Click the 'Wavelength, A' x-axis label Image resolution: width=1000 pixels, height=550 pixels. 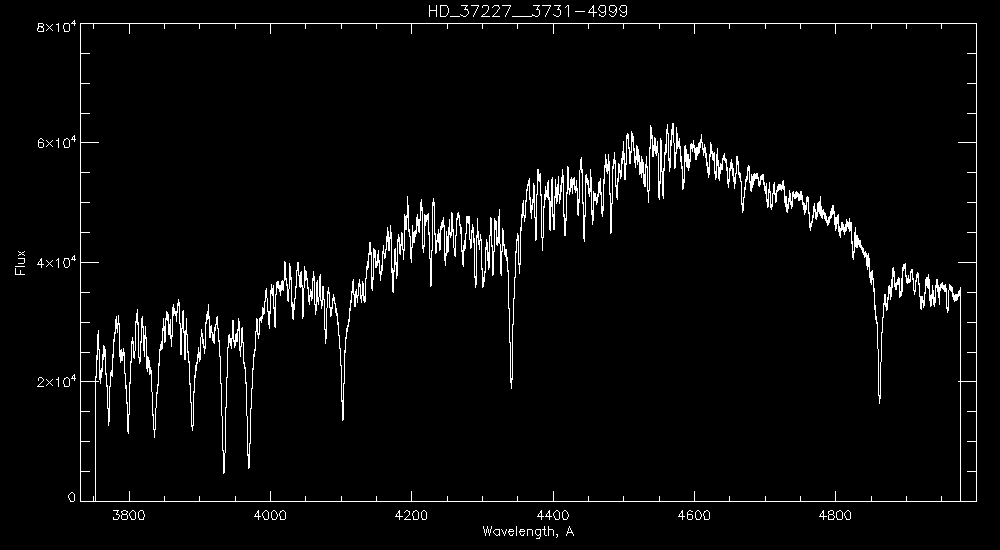point(528,531)
